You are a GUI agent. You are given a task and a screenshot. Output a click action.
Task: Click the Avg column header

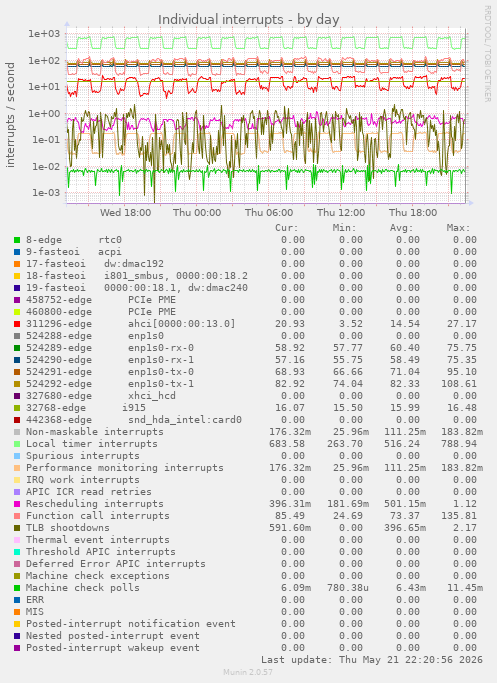pos(402,228)
